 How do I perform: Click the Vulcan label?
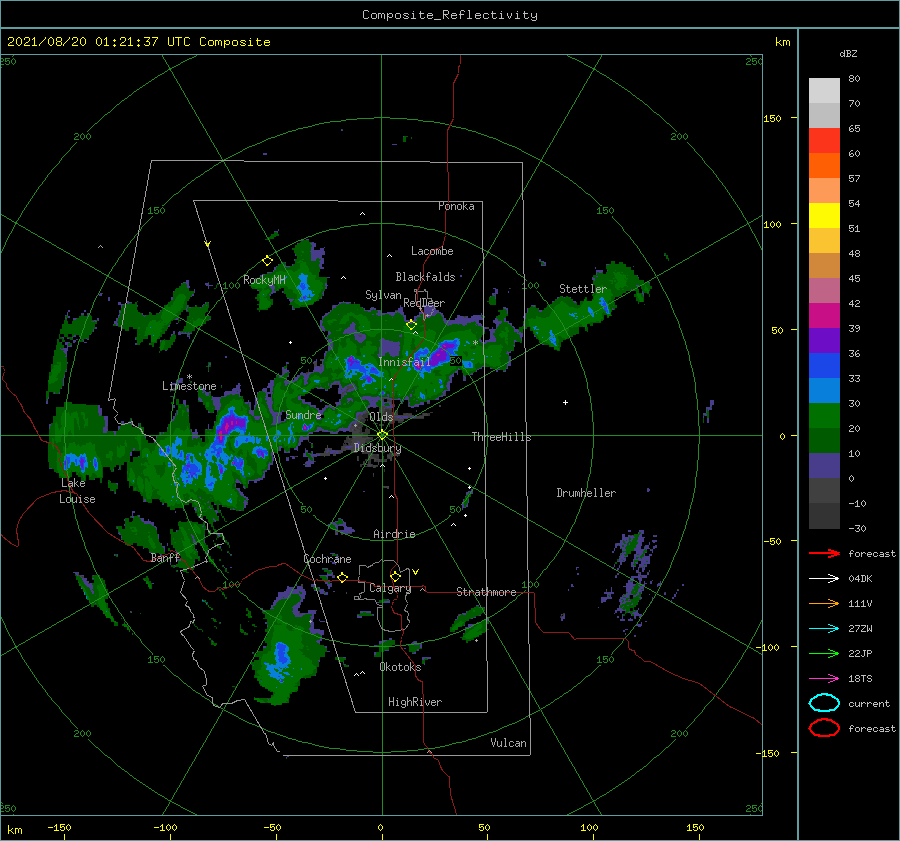[x=508, y=743]
